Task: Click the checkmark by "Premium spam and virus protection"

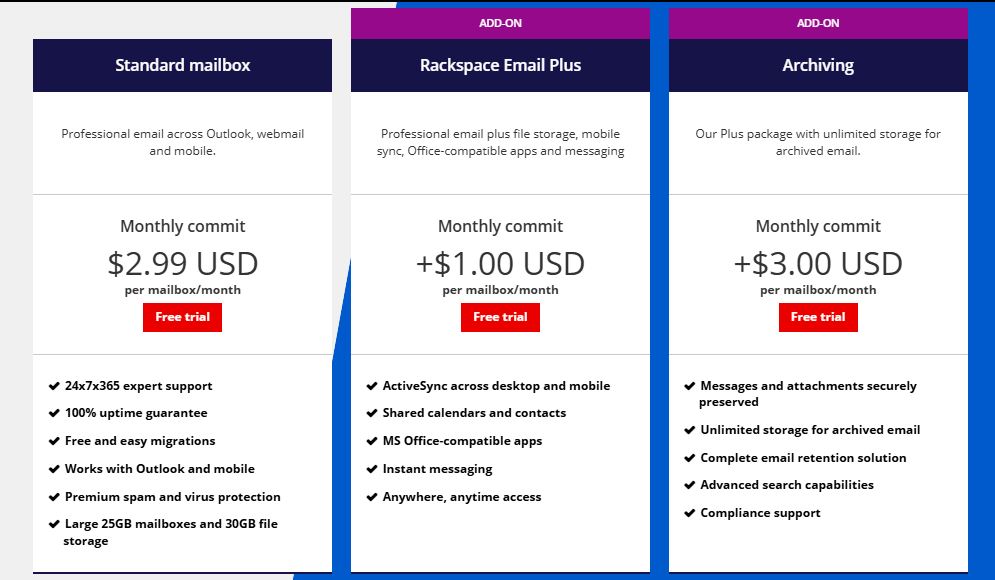Action: pyautogui.click(x=53, y=497)
